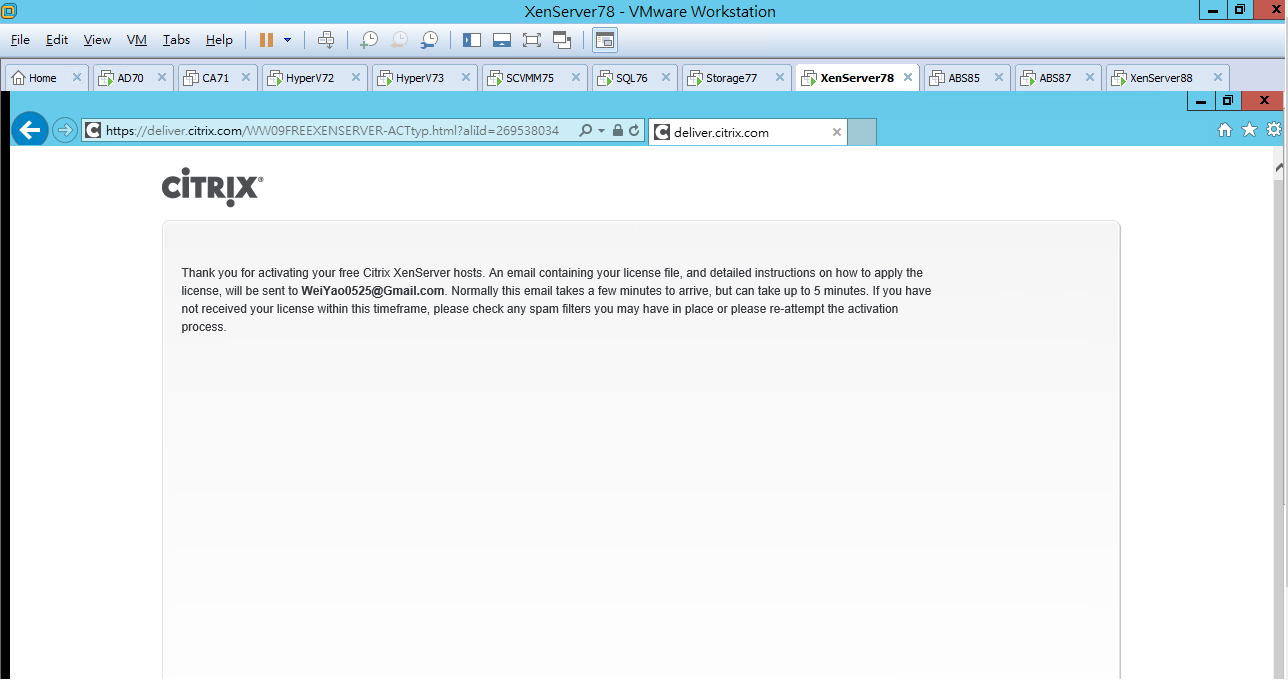
Task: Open the power options dropdown arrow
Action: click(x=288, y=40)
